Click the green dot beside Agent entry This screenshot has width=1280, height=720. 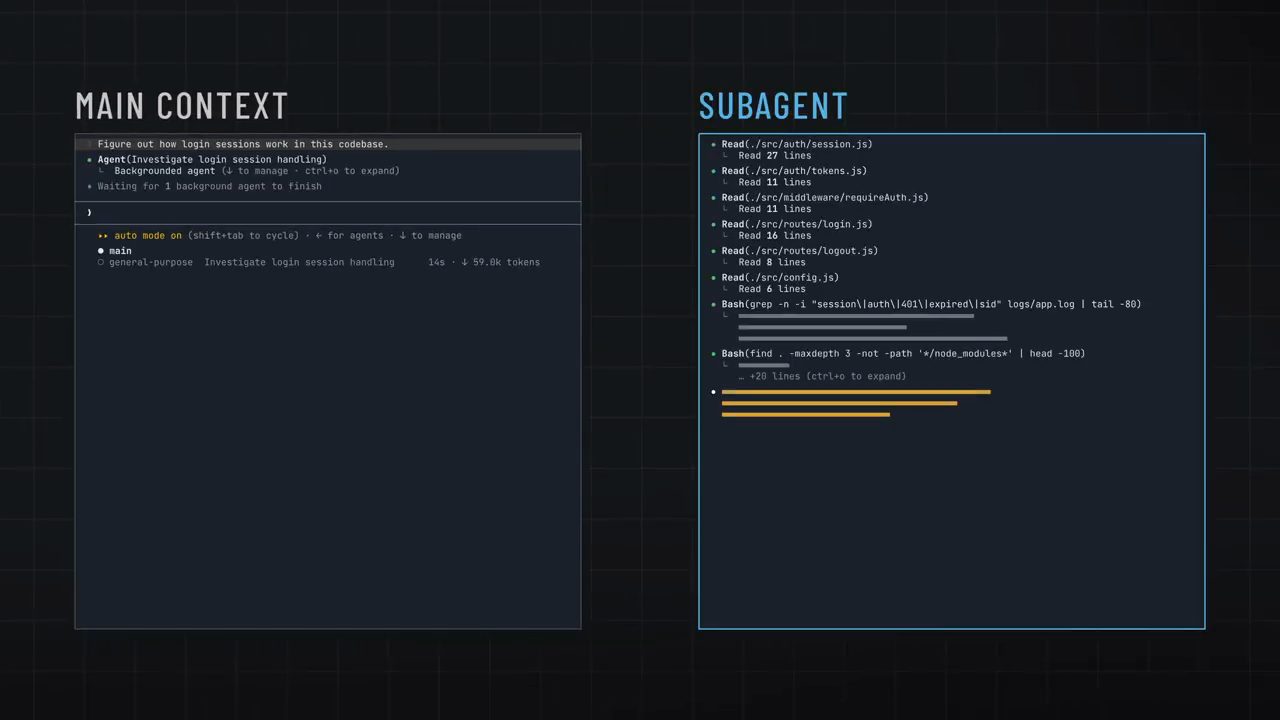[x=89, y=160]
